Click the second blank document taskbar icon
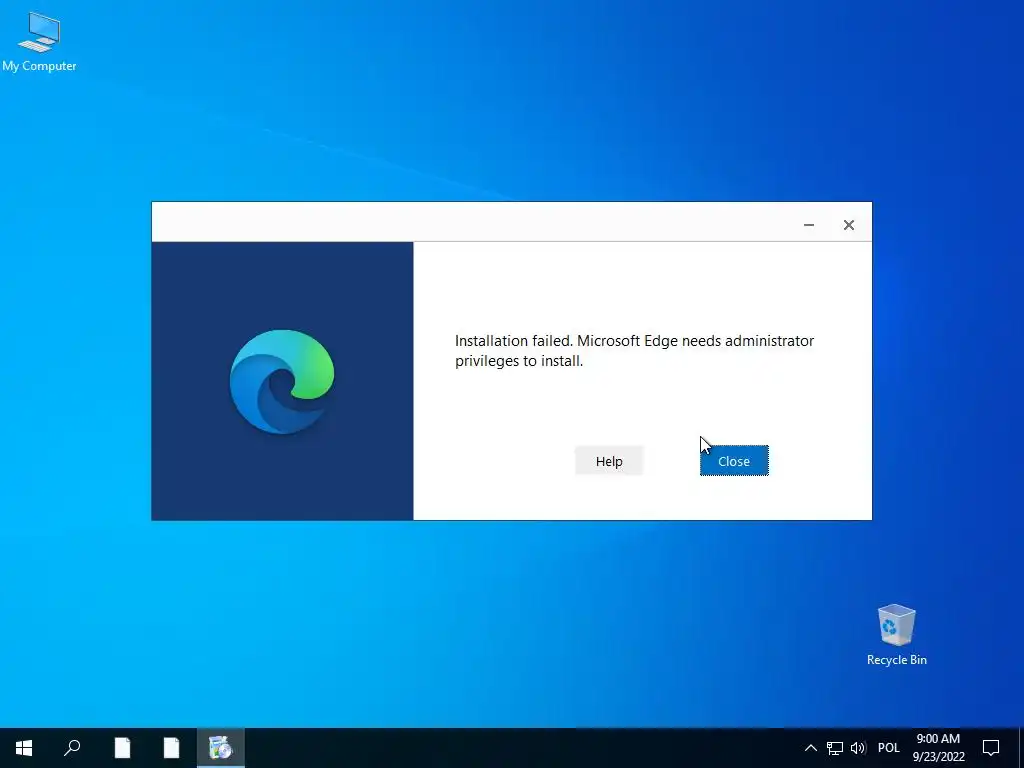 (171, 748)
